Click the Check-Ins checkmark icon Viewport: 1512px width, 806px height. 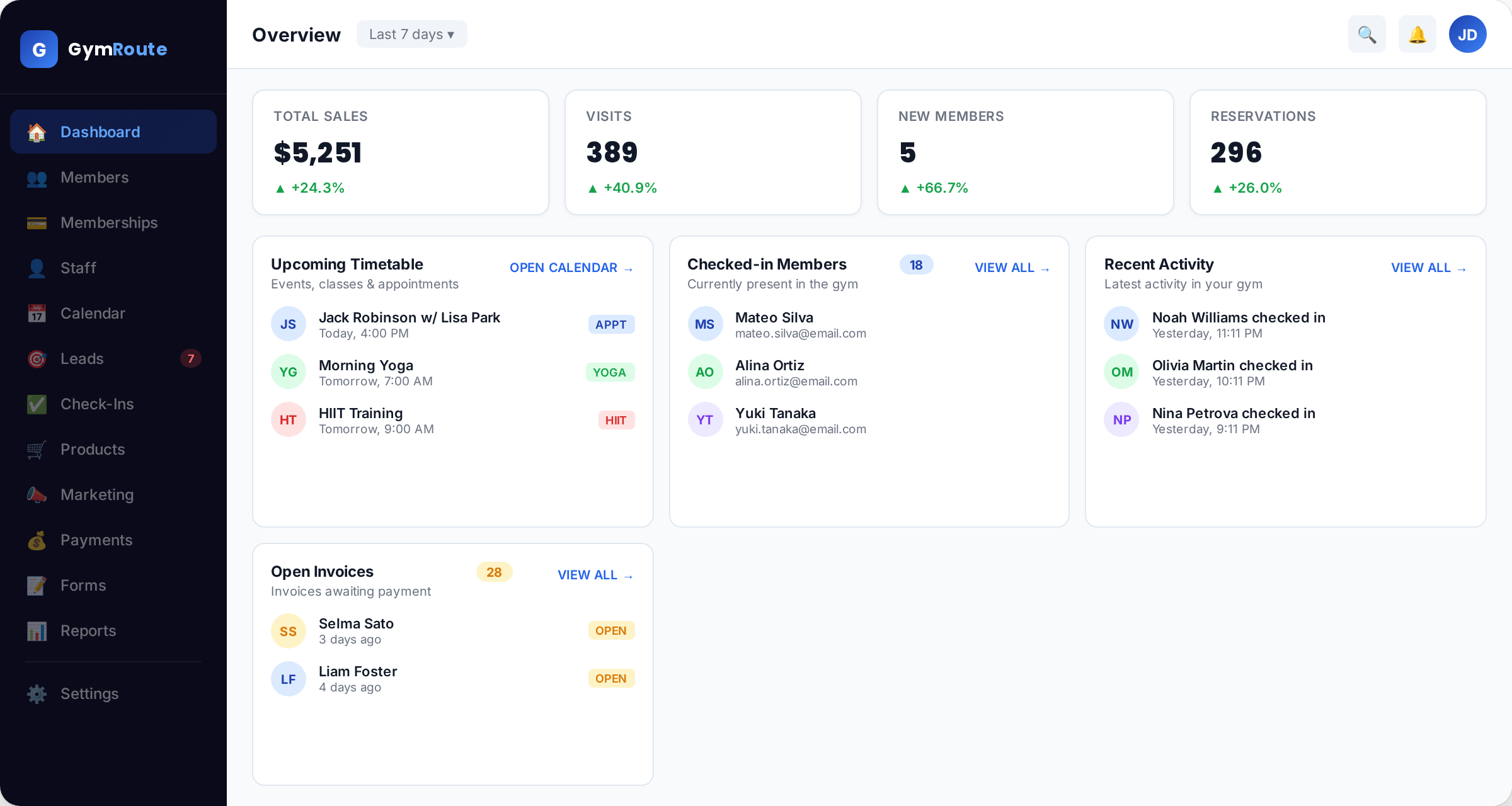click(37, 404)
